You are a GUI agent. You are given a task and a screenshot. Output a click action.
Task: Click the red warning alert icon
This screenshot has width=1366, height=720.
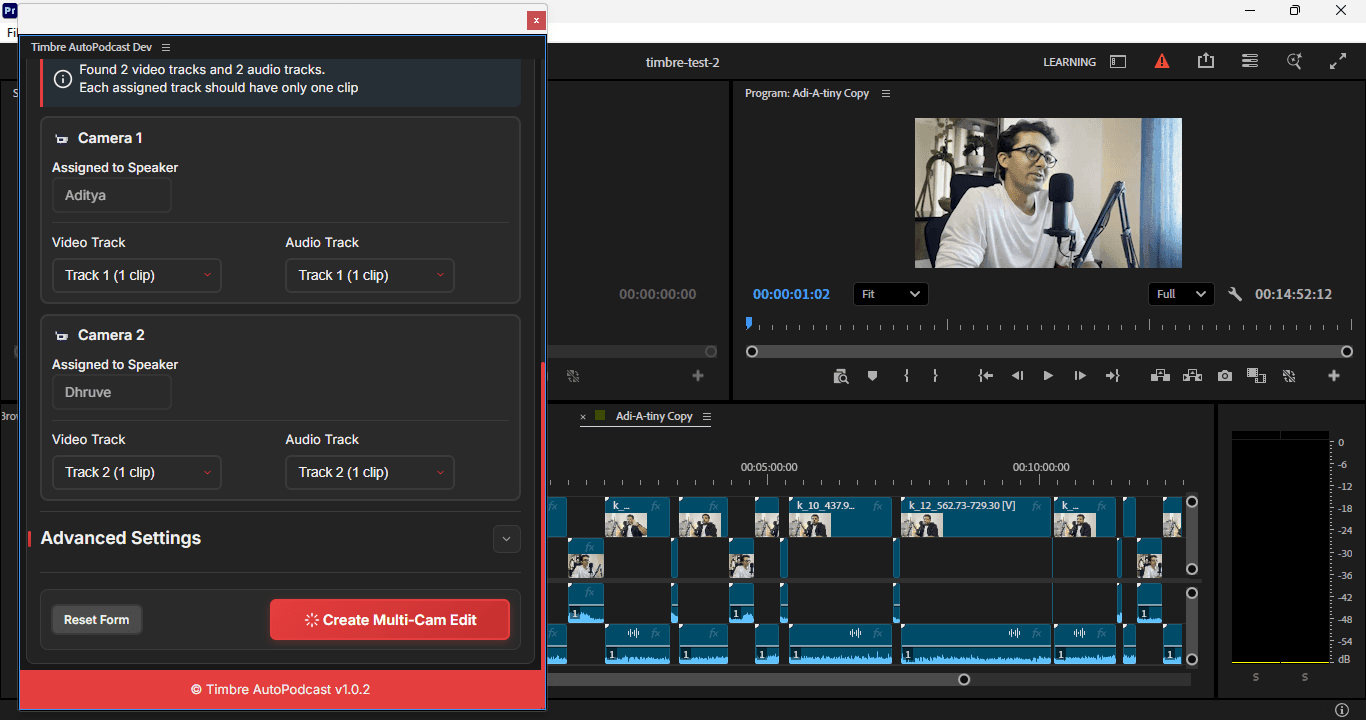click(1161, 61)
